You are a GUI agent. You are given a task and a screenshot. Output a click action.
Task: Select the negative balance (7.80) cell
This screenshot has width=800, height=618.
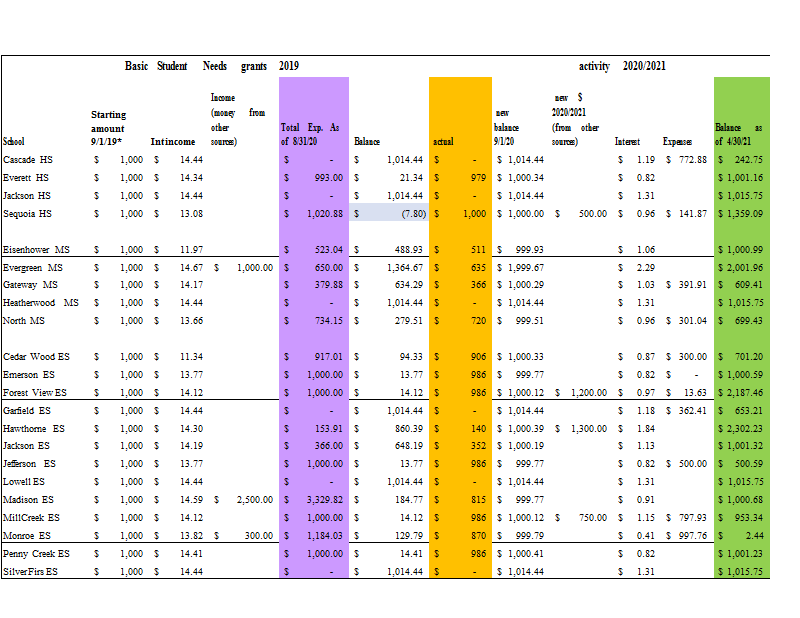(414, 214)
